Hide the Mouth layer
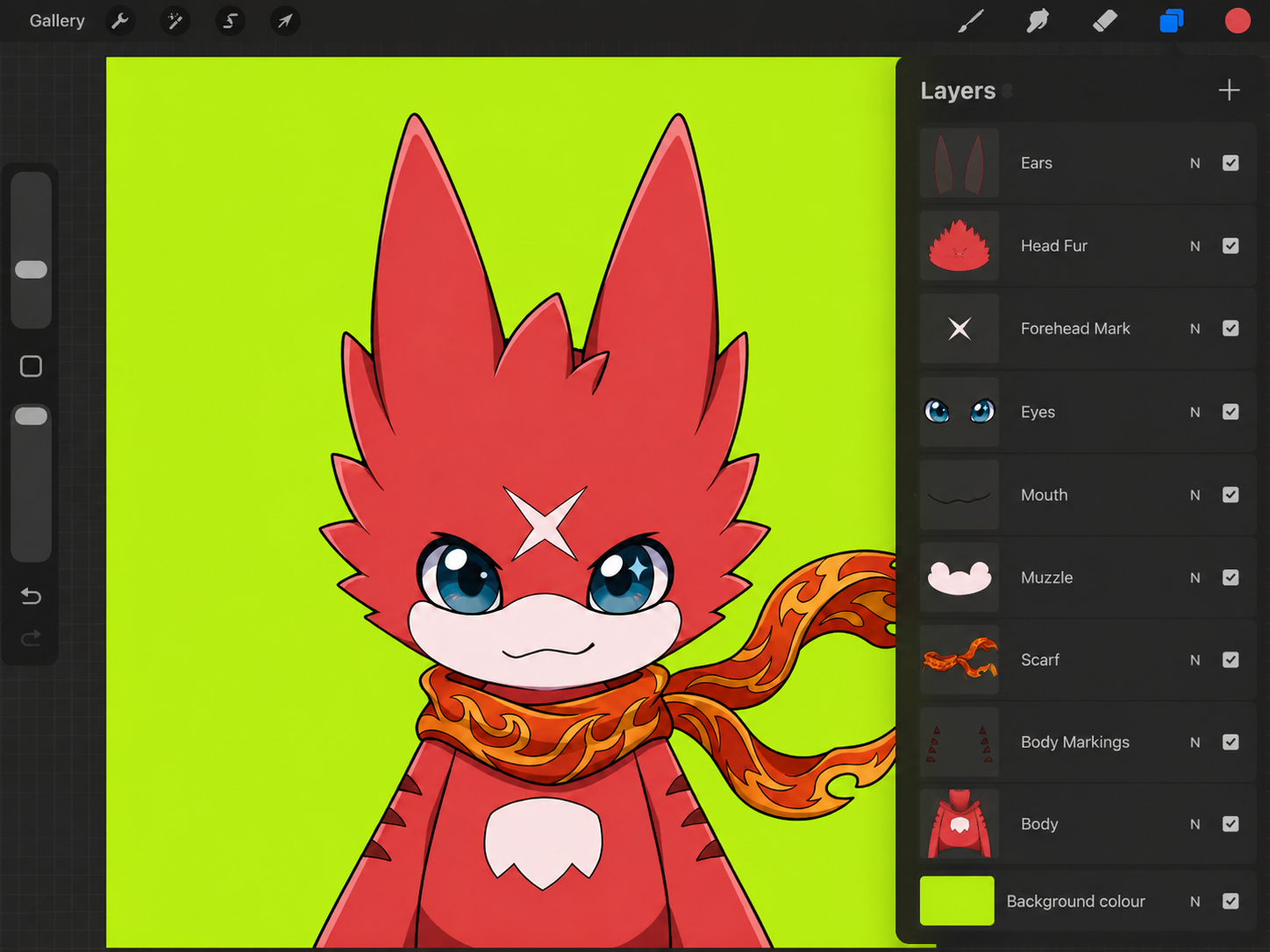 (1231, 494)
